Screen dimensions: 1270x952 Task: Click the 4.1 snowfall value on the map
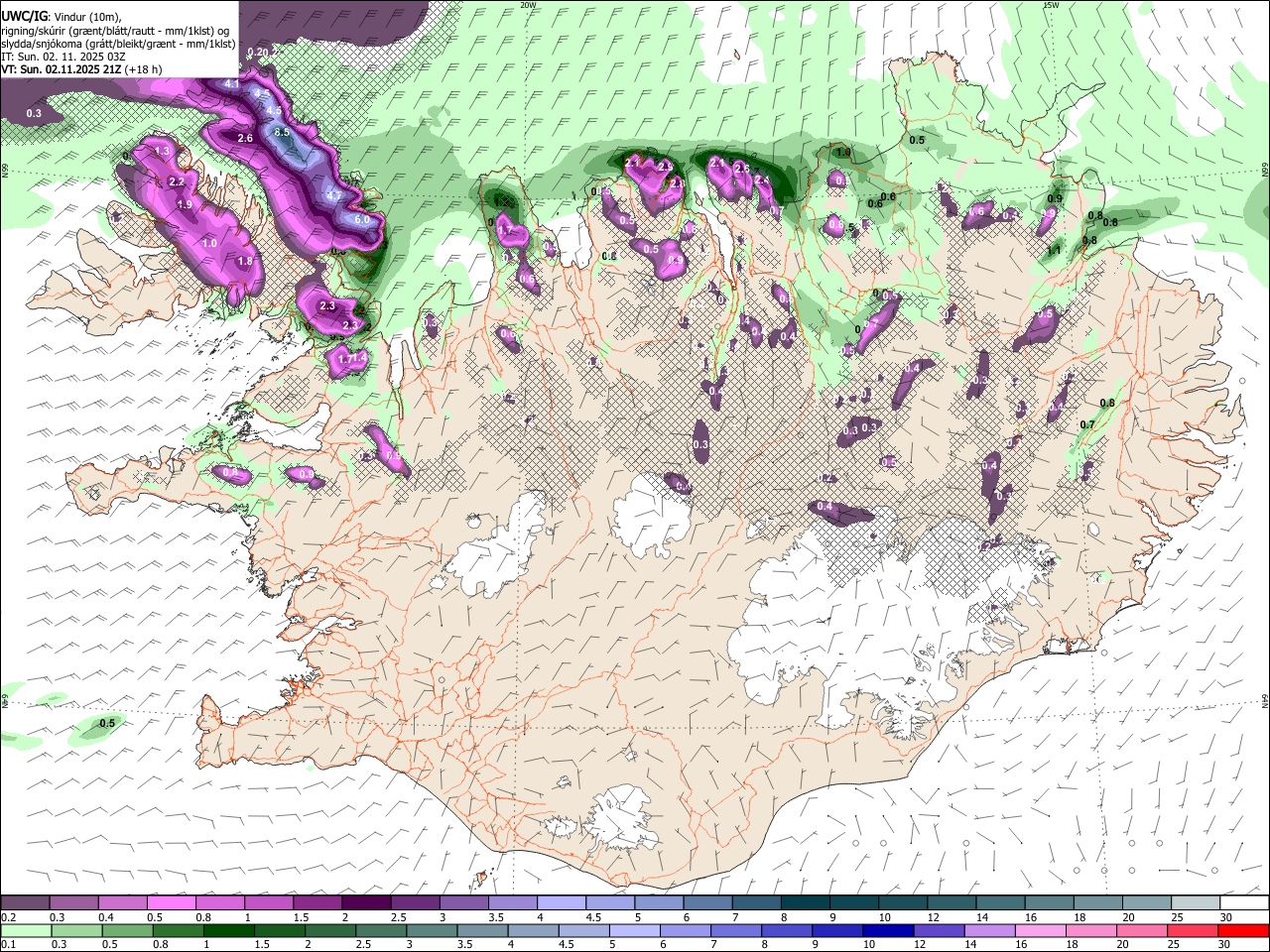coord(232,84)
